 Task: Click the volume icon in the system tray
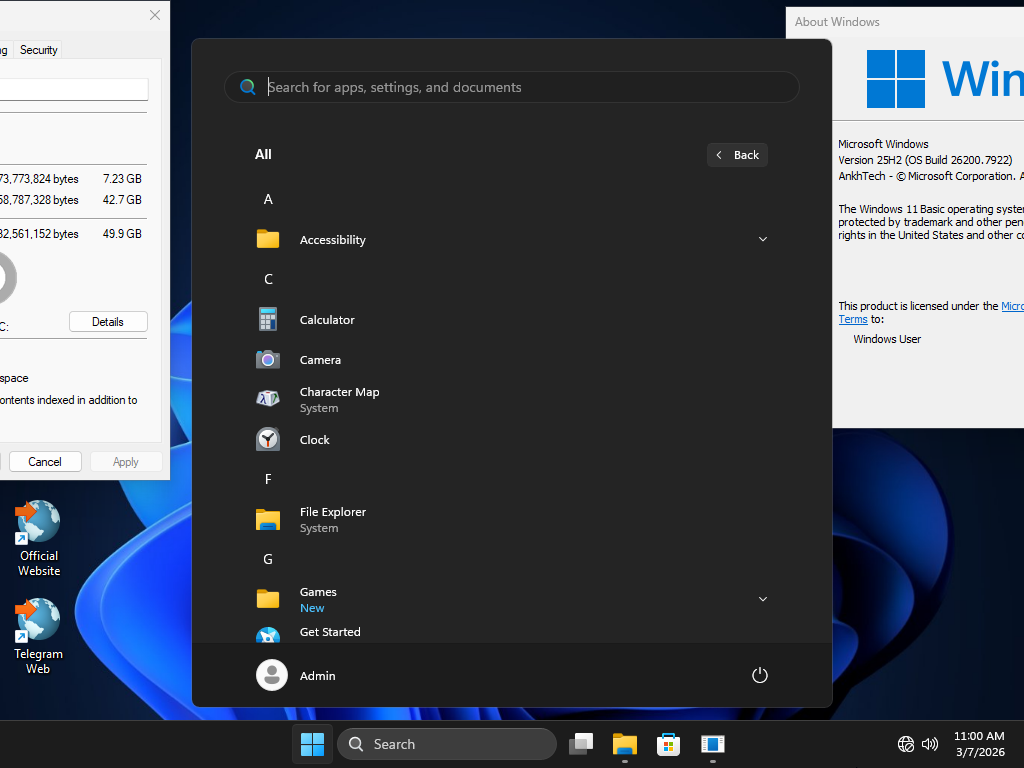click(x=930, y=744)
